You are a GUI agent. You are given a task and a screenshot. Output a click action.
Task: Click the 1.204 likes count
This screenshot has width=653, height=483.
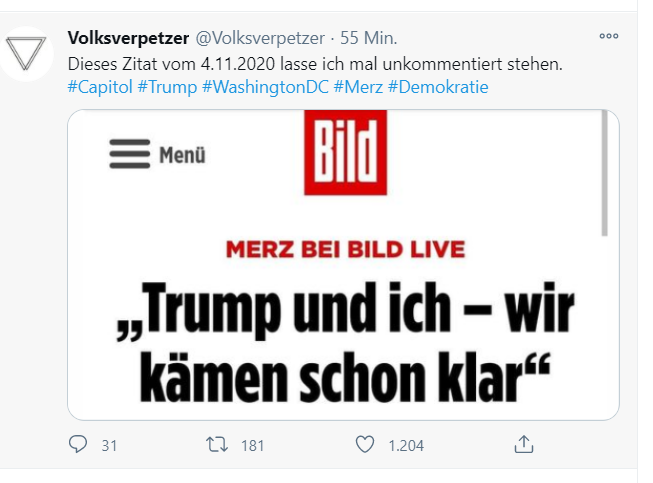(x=406, y=446)
